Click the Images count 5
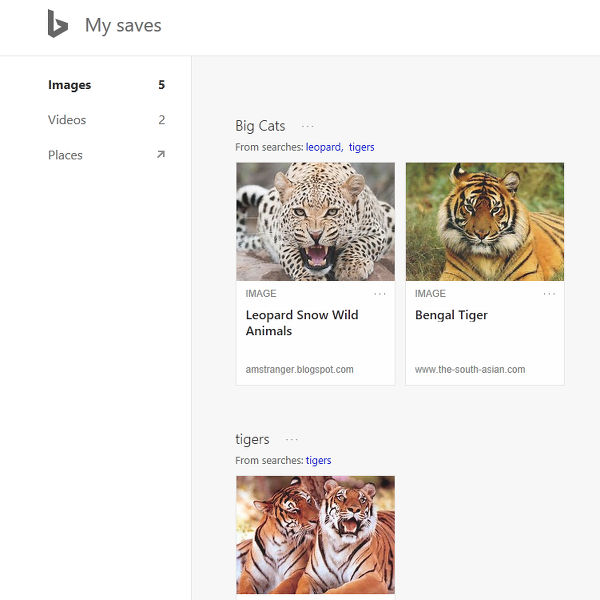The width and height of the screenshot is (600, 600). (161, 85)
